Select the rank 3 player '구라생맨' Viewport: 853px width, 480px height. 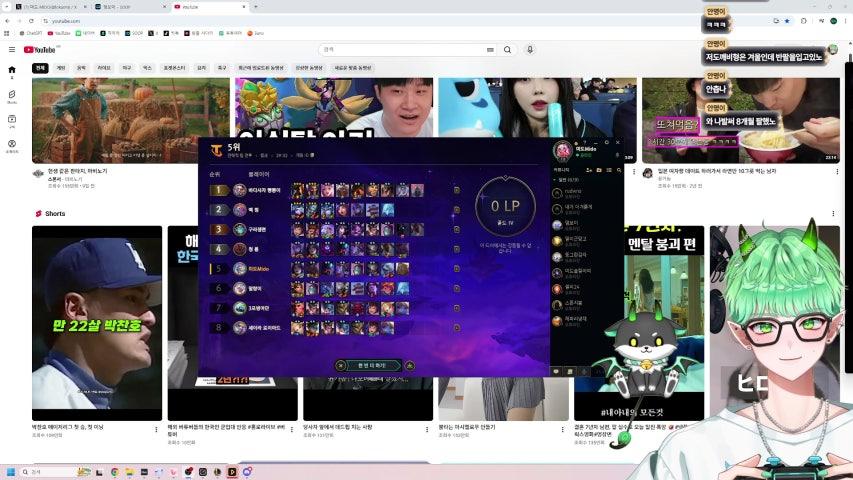click(x=257, y=230)
